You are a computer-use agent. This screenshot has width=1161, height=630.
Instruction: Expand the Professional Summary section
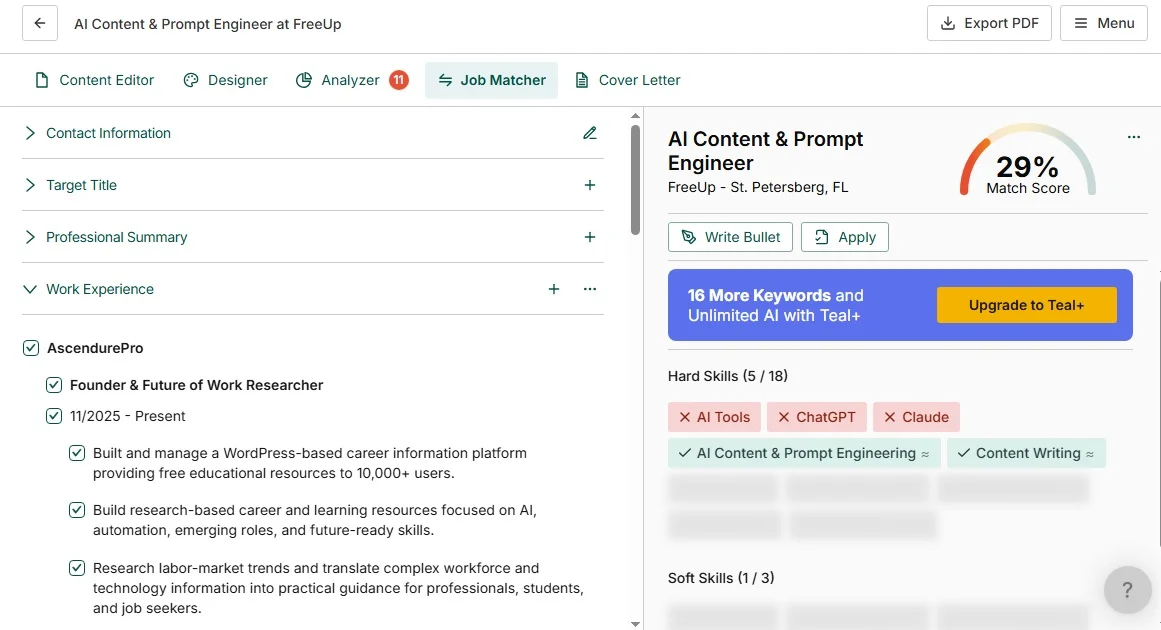point(30,237)
